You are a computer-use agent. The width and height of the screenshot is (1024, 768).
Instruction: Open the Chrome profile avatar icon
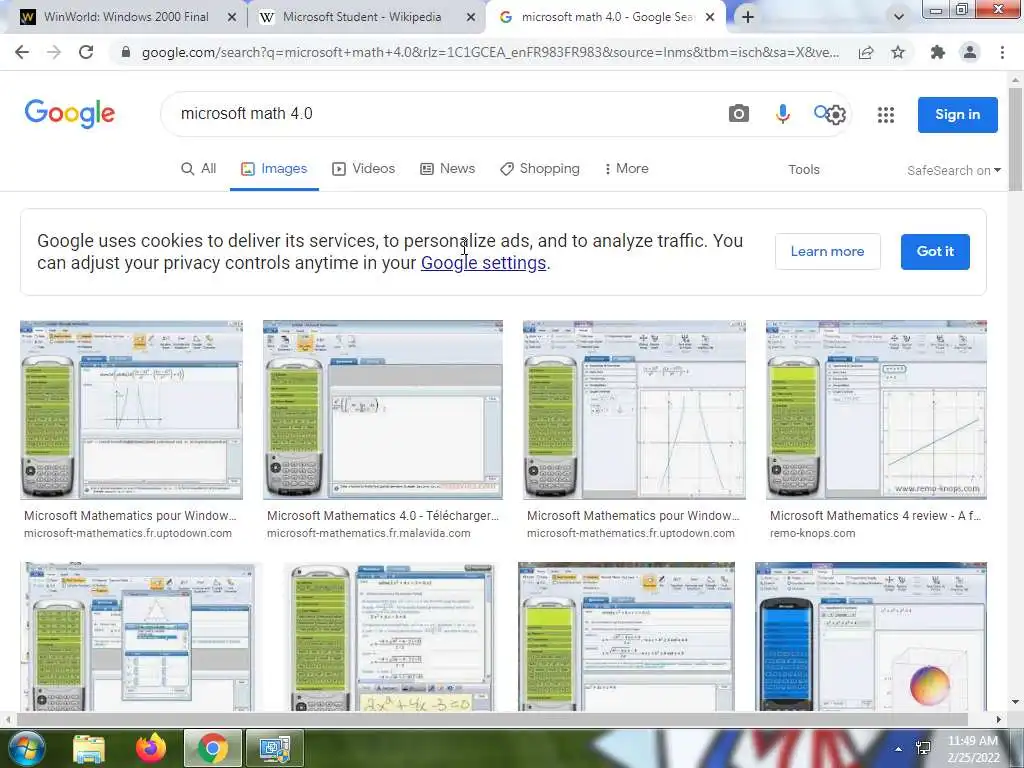[970, 52]
